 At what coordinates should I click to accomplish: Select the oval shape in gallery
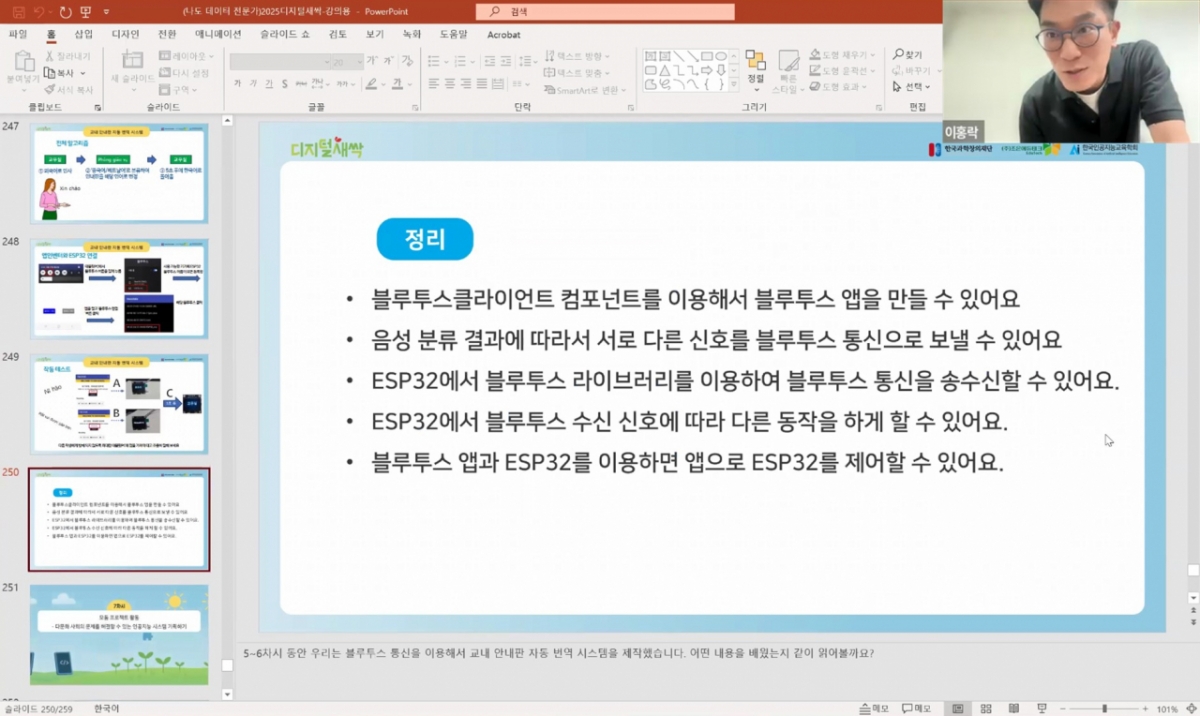[x=720, y=56]
